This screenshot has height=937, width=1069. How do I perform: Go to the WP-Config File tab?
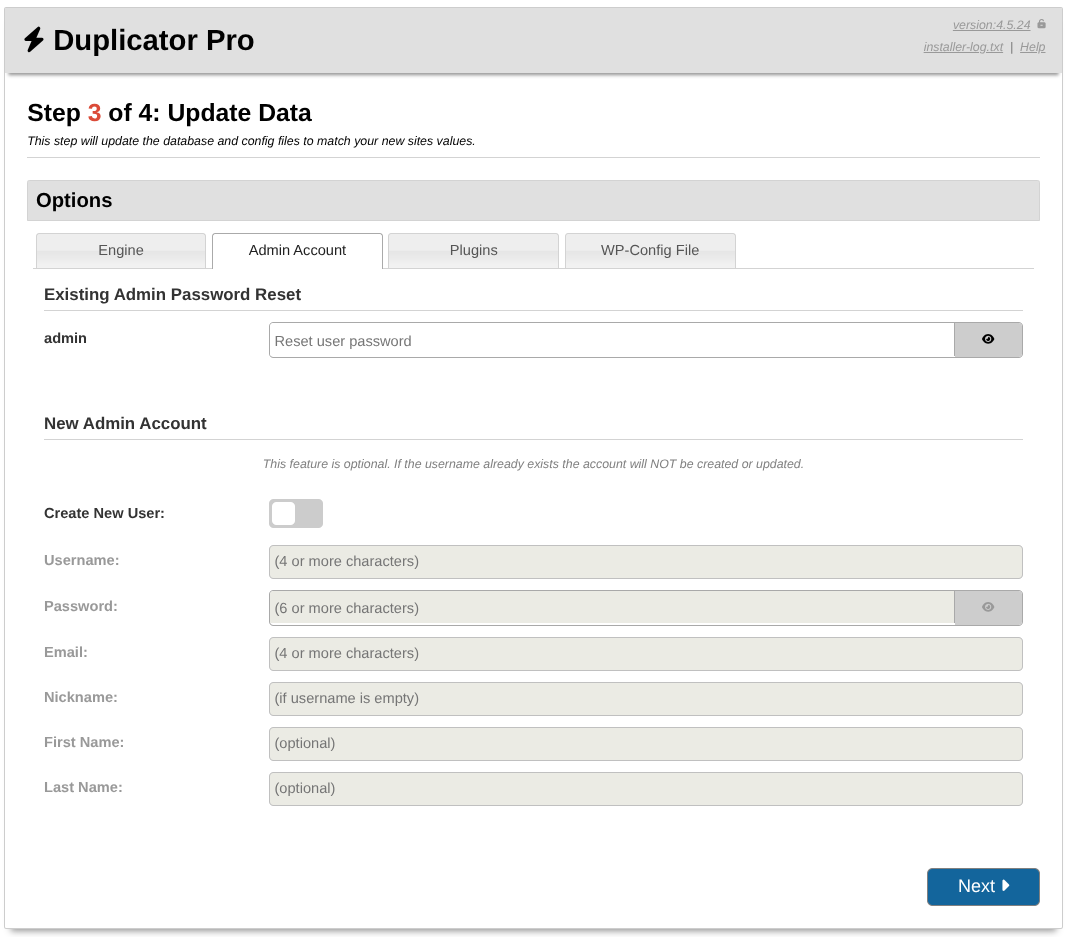pyautogui.click(x=650, y=251)
